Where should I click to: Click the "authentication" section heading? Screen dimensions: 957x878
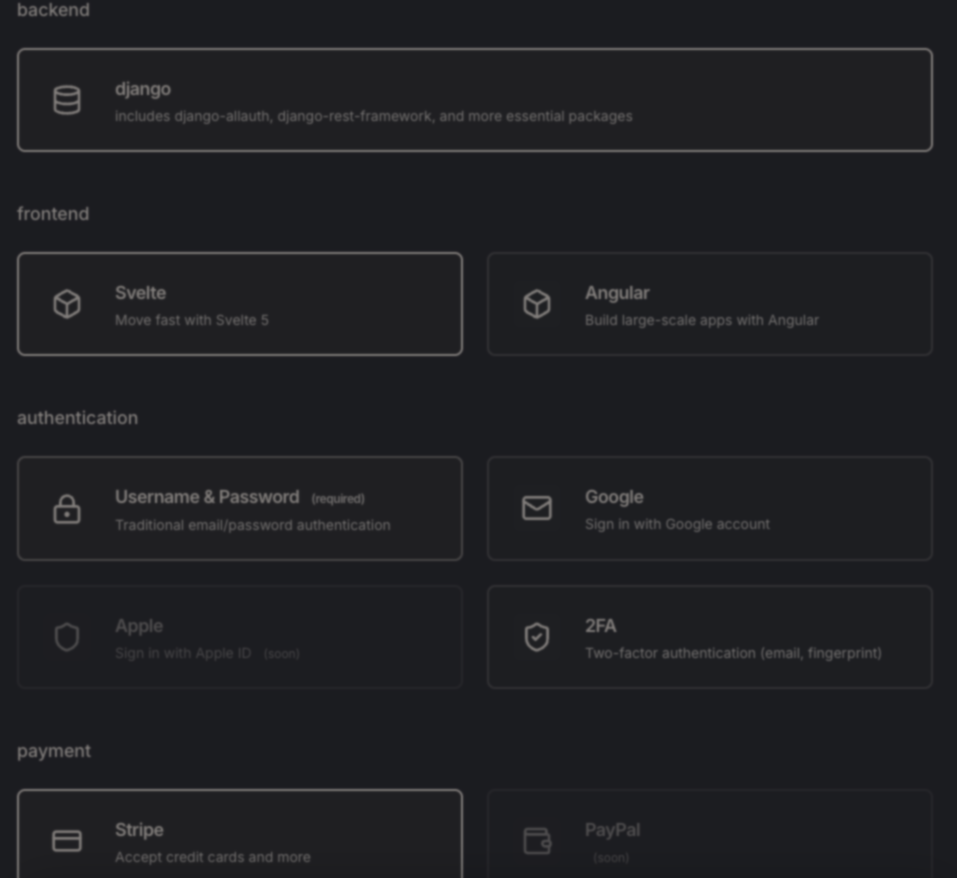(x=78, y=418)
